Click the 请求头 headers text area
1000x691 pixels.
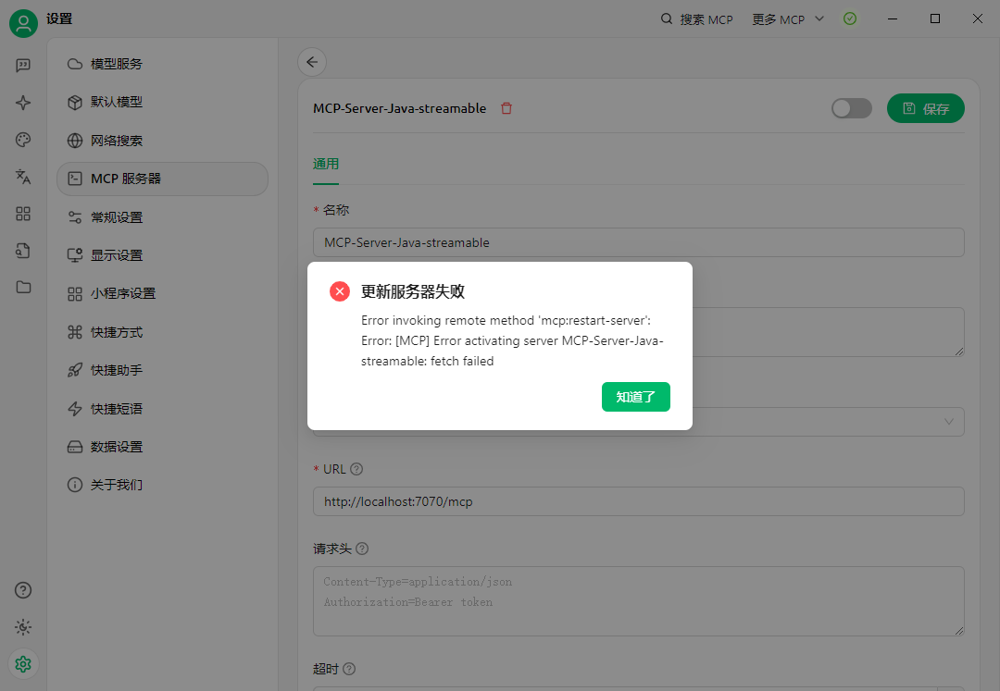coord(638,601)
